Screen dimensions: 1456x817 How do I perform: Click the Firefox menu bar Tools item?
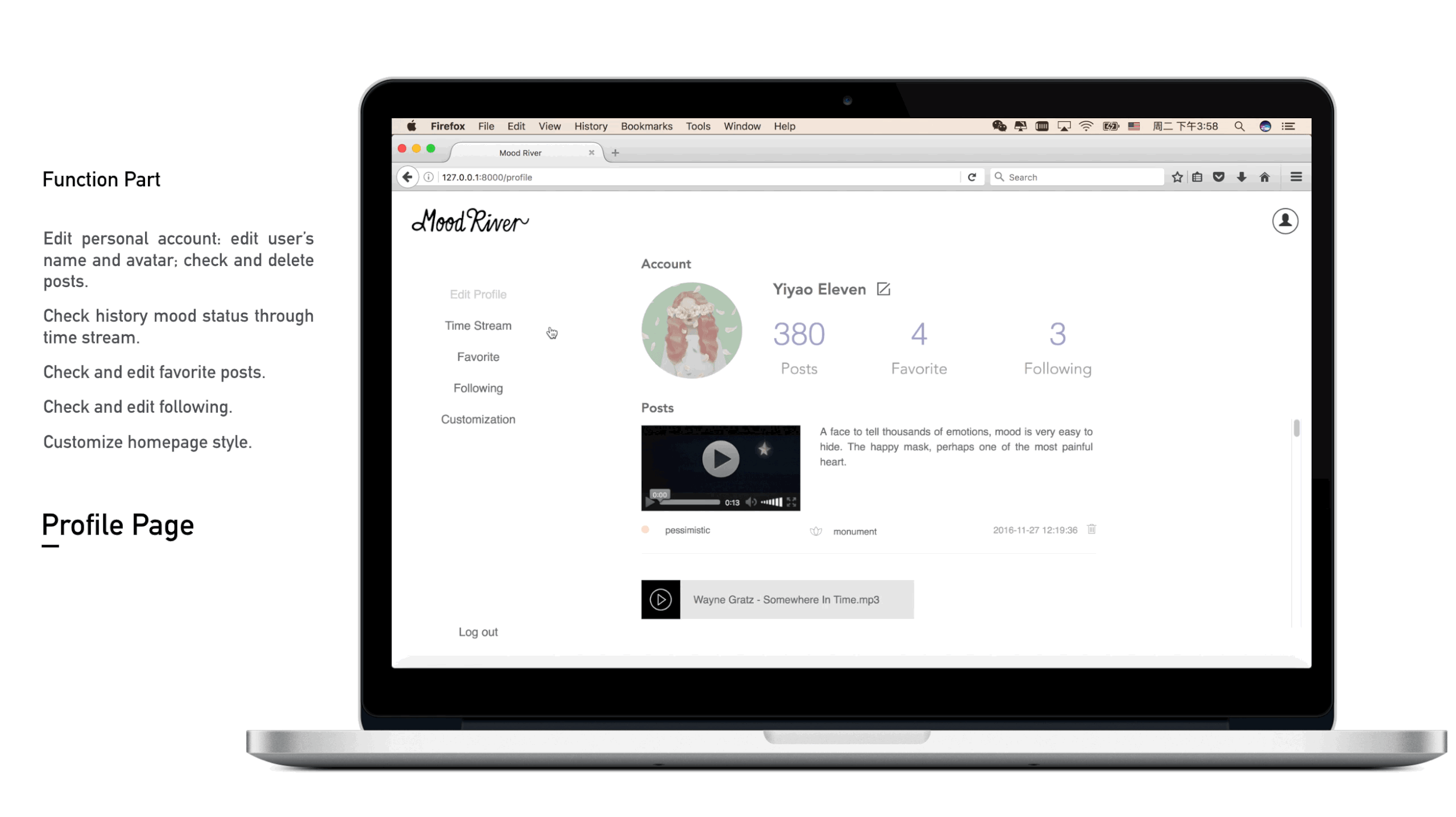697,125
